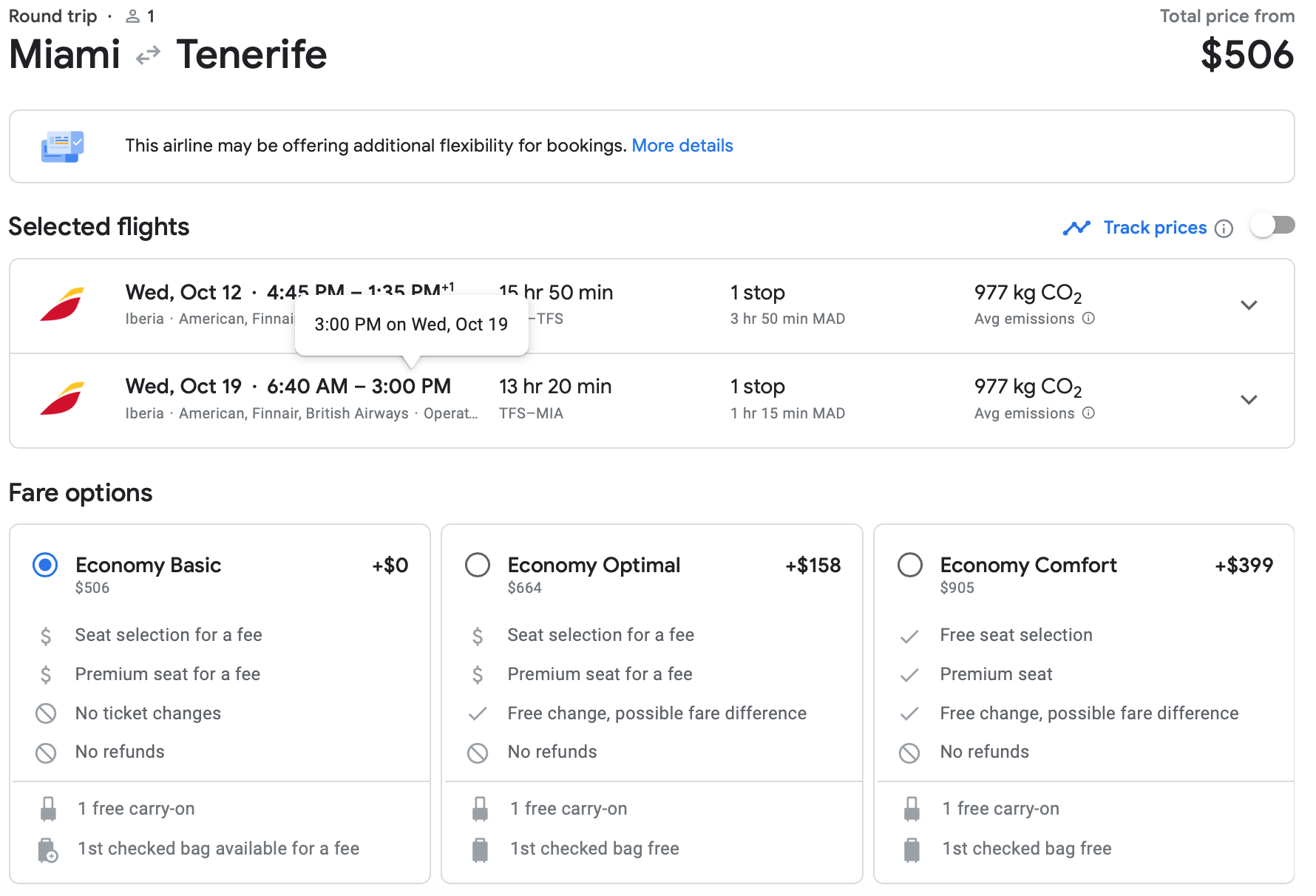The image size is (1316, 896).
Task: Click the round-trip swap arrows icon
Action: (x=148, y=55)
